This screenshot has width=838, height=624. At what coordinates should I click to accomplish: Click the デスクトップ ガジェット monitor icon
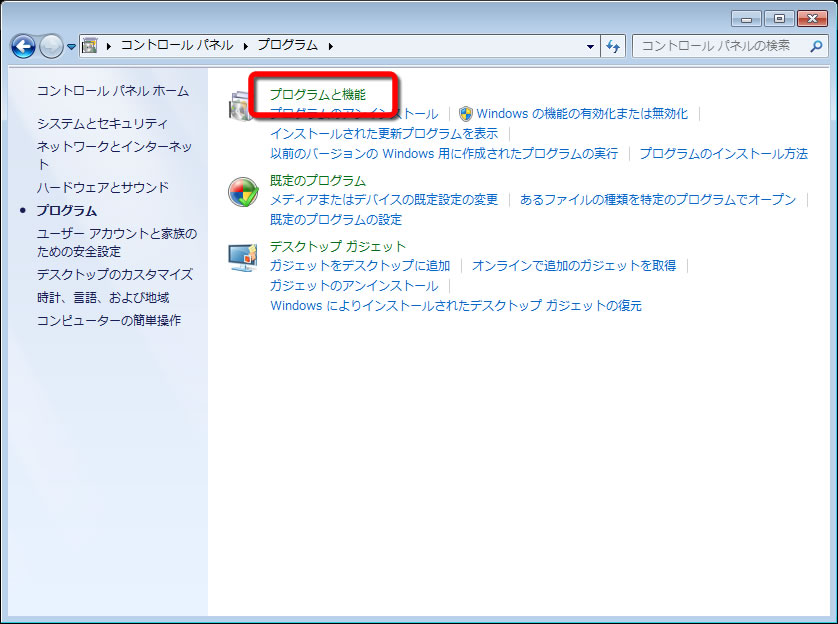243,258
